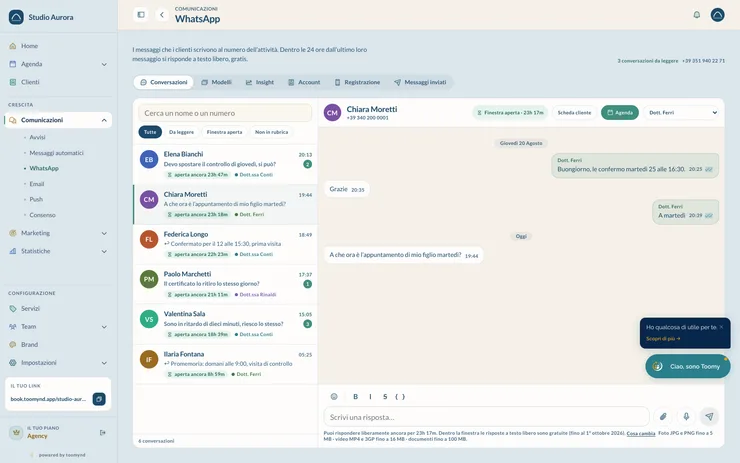Open notifications bell icon
This screenshot has width=740, height=463.
pos(697,15)
